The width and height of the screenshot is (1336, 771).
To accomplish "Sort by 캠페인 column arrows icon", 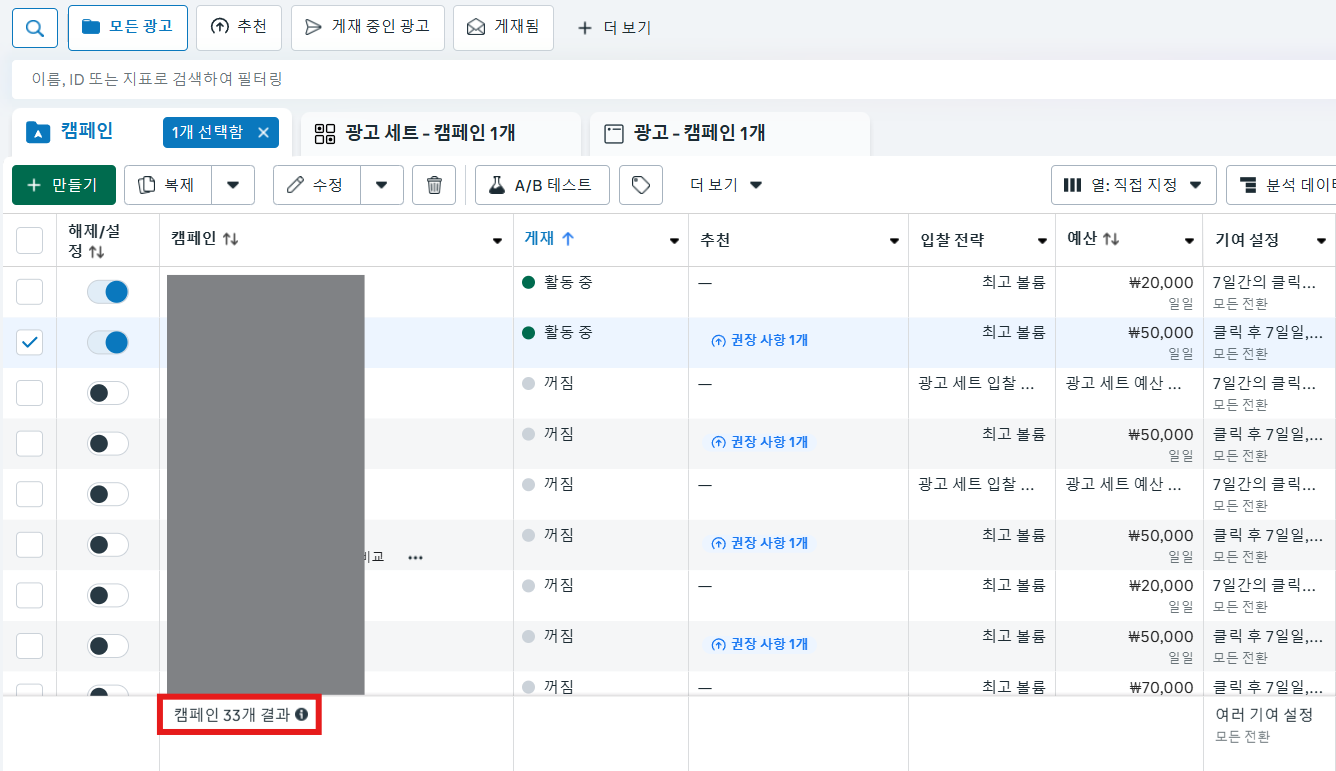I will 231,240.
